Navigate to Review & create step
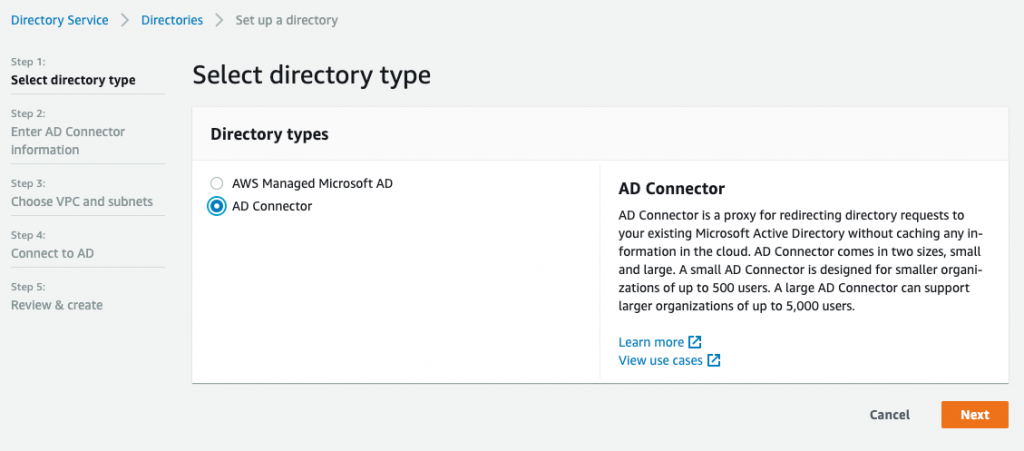The width and height of the screenshot is (1024, 451). pos(57,305)
